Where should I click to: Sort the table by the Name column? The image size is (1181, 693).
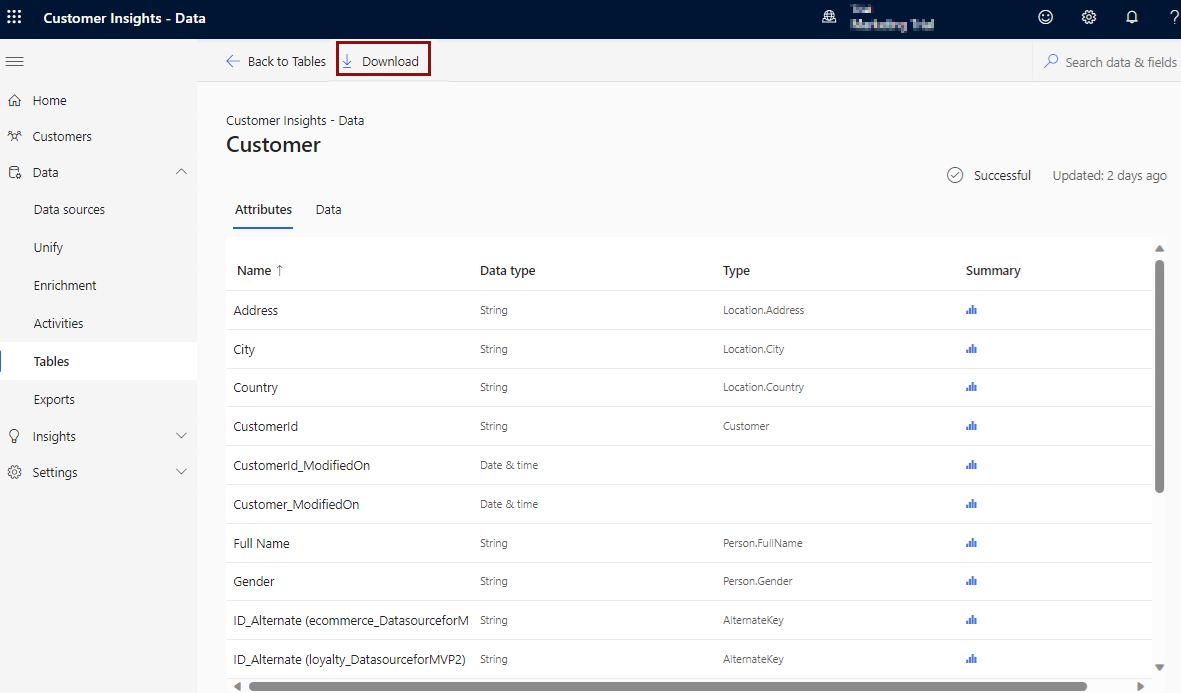click(255, 270)
